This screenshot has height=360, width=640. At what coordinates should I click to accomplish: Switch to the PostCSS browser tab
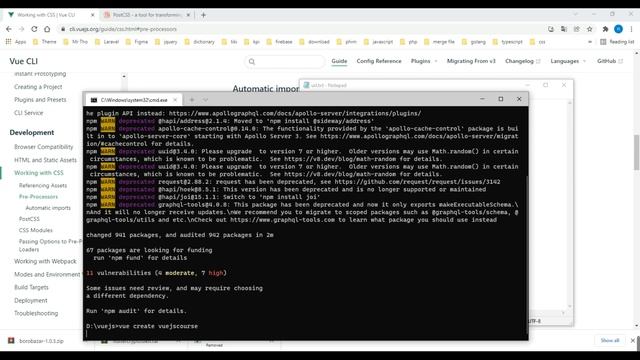coord(146,15)
